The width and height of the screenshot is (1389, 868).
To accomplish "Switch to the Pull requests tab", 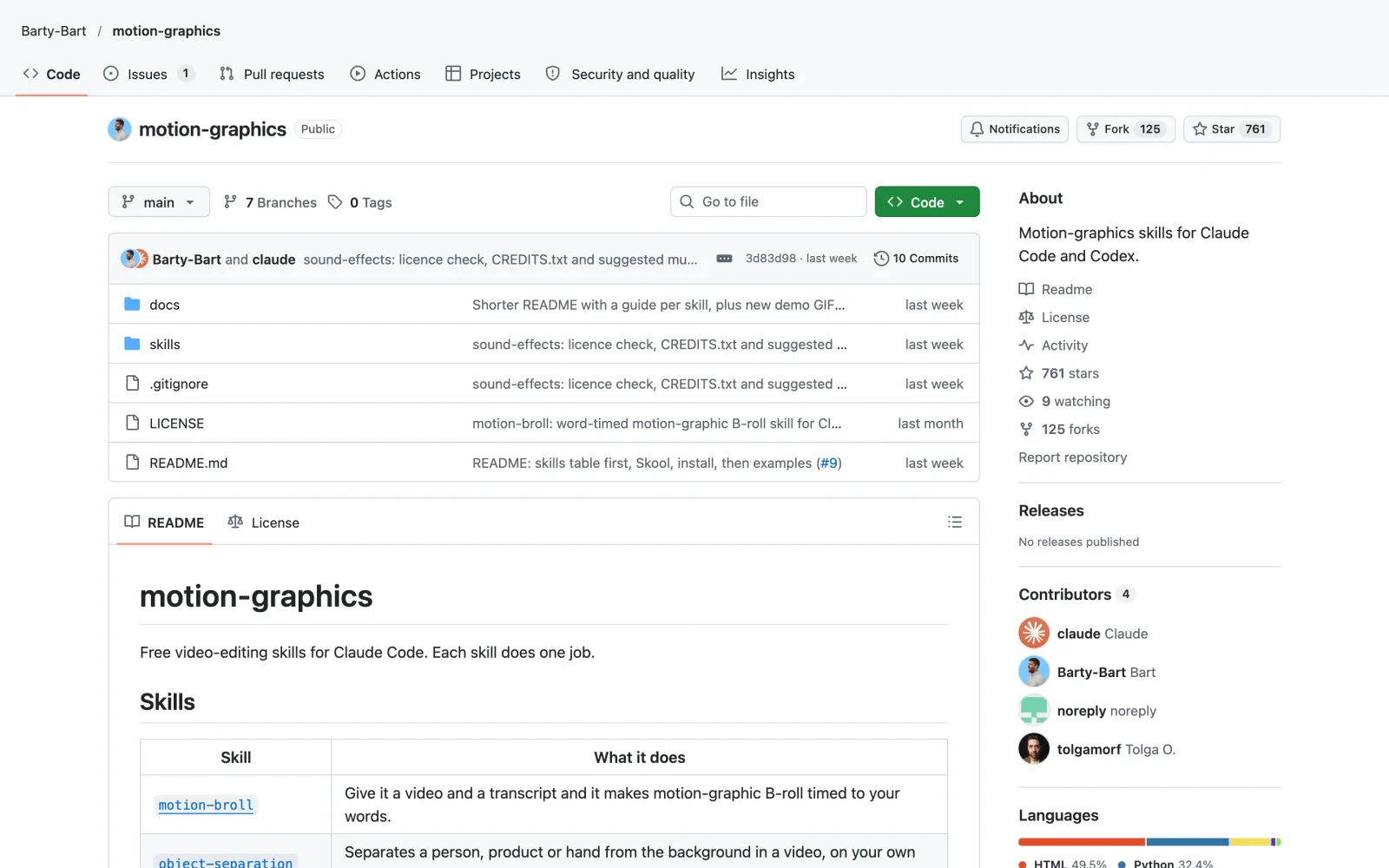I will click(272, 74).
